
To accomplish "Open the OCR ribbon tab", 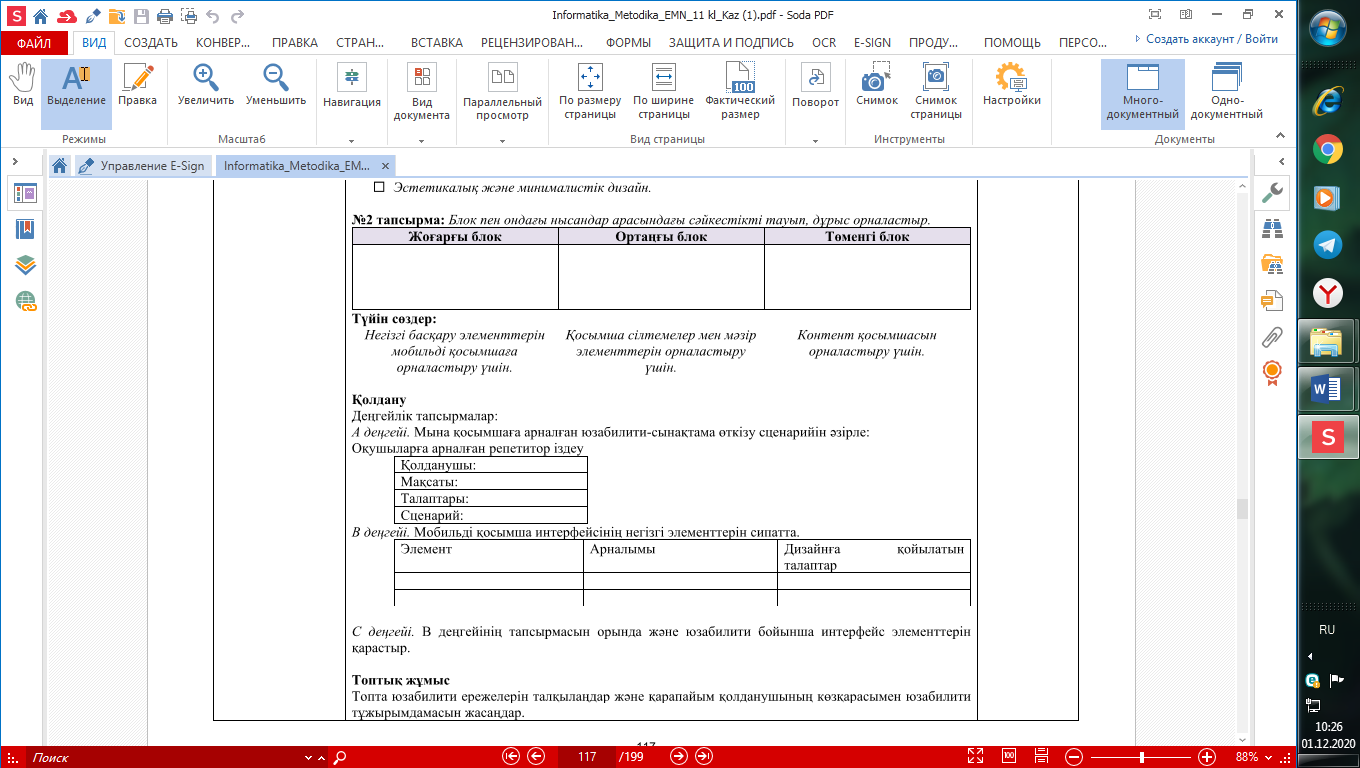I will (x=824, y=43).
